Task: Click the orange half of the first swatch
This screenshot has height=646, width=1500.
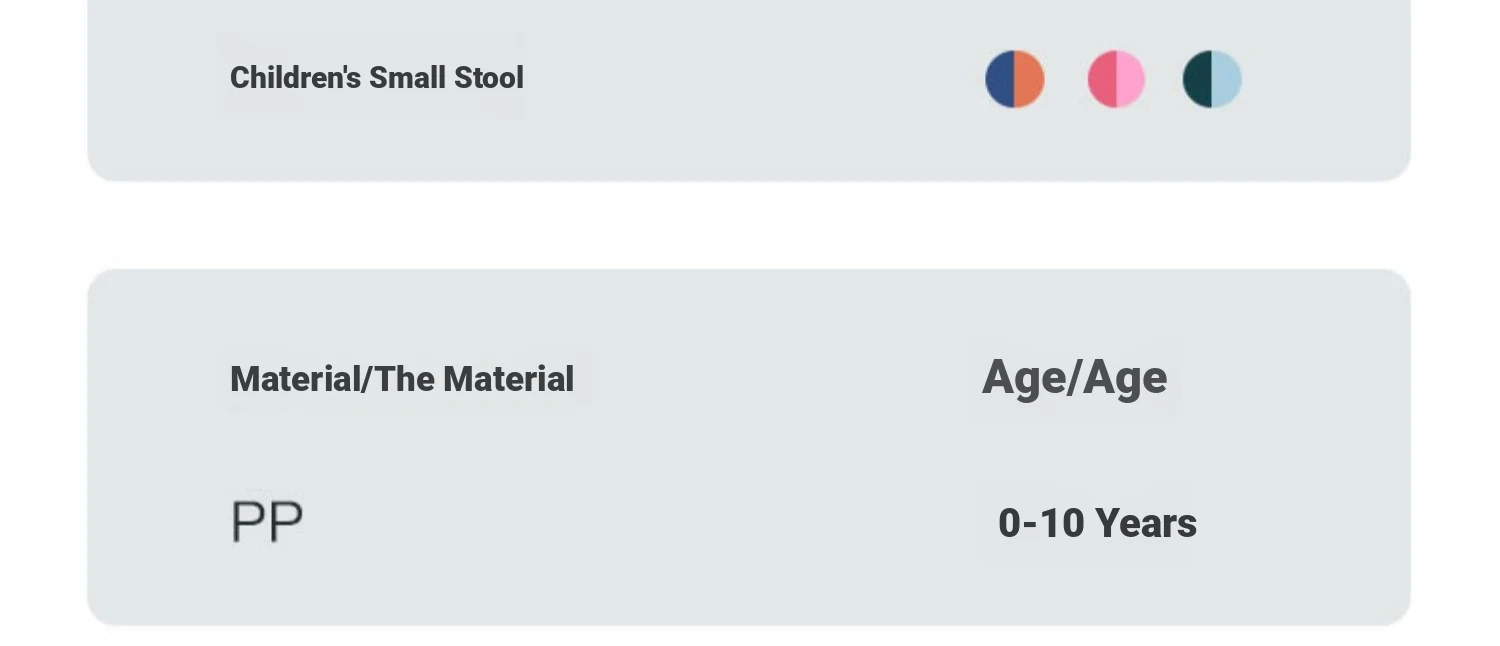Action: click(x=1030, y=79)
